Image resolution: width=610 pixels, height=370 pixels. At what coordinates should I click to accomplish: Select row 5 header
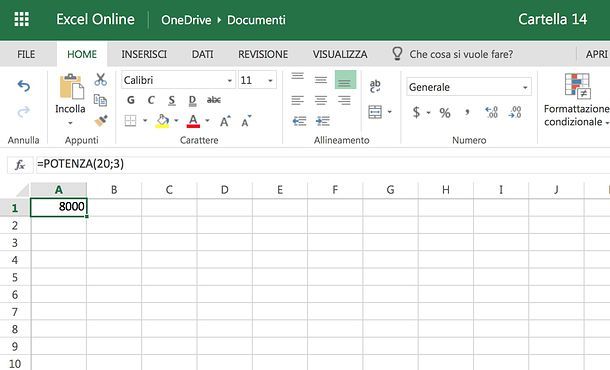point(15,277)
